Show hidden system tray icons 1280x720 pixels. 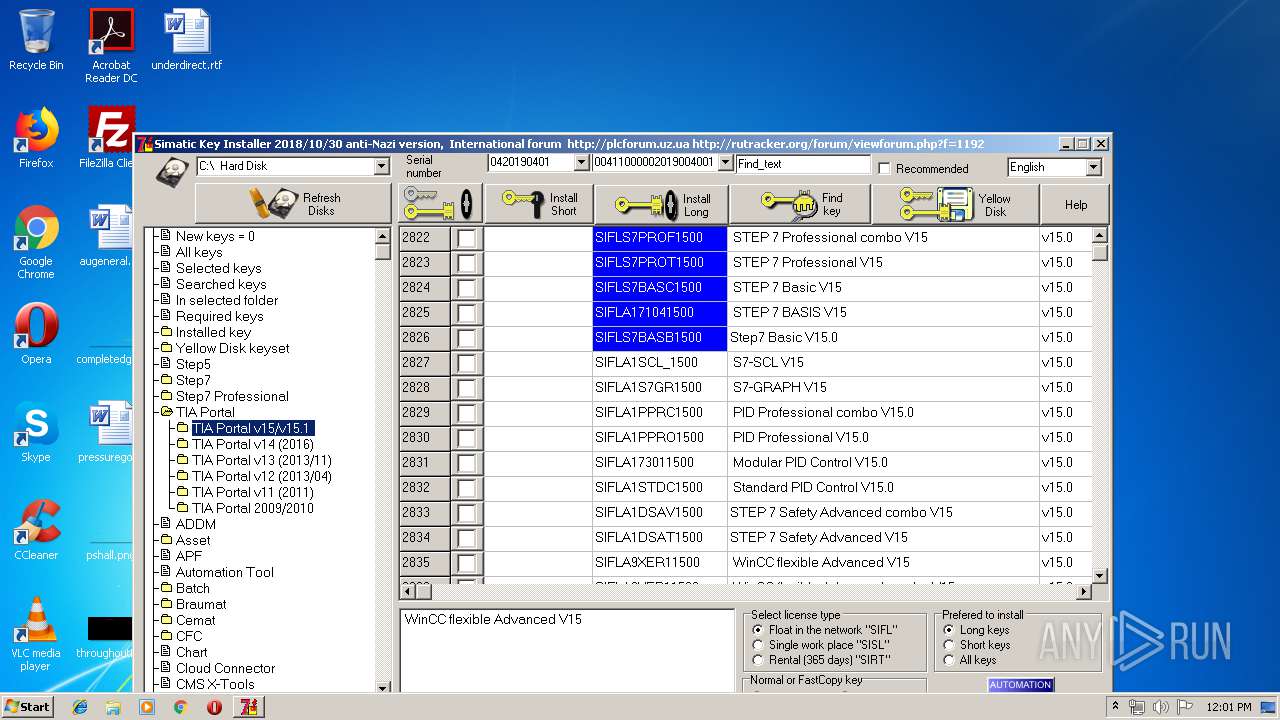pos(1115,707)
